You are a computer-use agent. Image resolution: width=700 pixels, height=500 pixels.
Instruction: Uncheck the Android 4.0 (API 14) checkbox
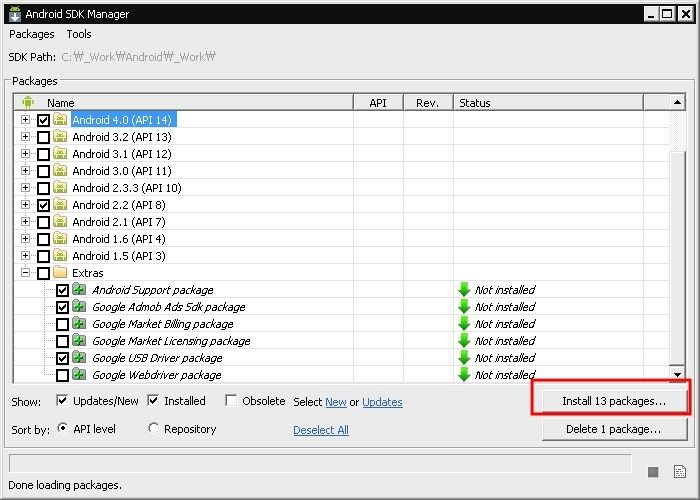(43, 120)
